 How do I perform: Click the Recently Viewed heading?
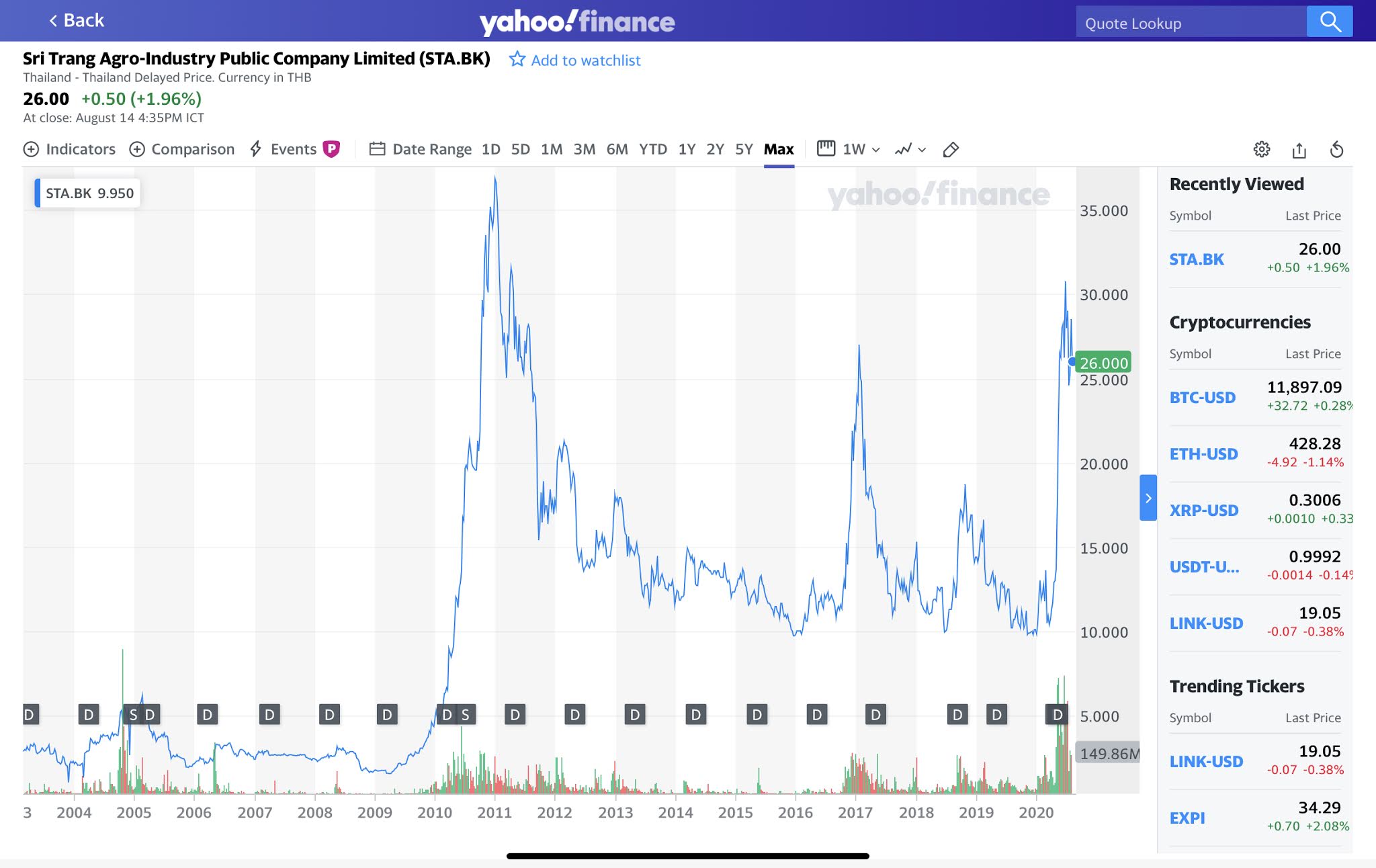pyautogui.click(x=1236, y=184)
